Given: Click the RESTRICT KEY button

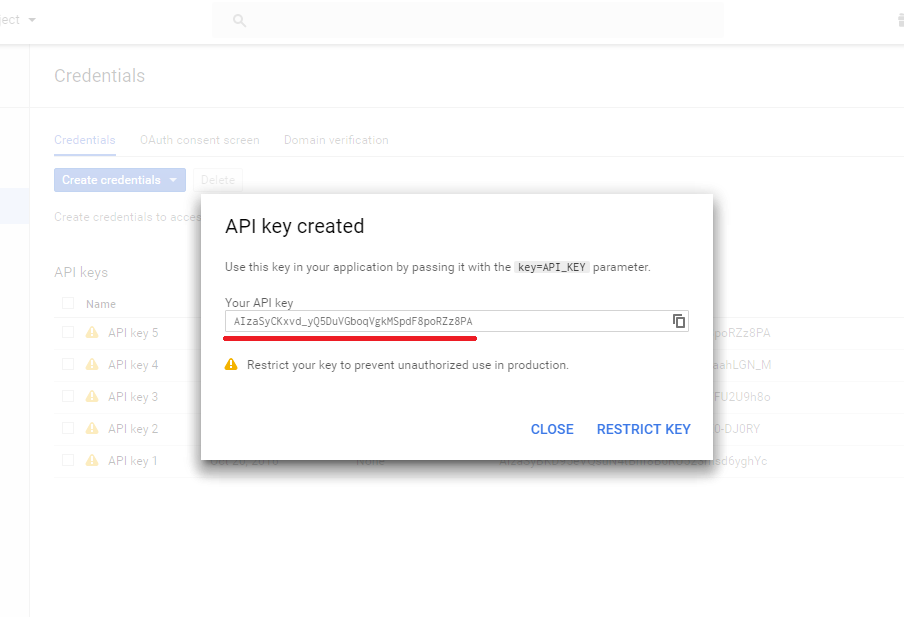Looking at the screenshot, I should click(x=643, y=429).
